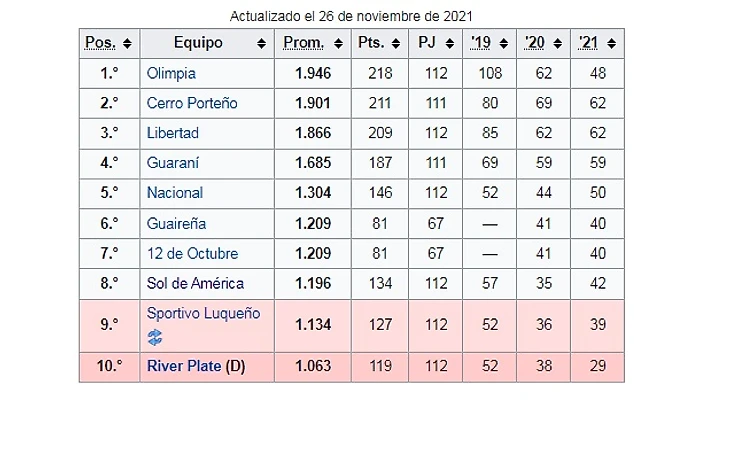Viewport: 730px width, 450px height.
Task: Click the blue arrows icon under Sportivo Luqueño
Action: click(155, 337)
